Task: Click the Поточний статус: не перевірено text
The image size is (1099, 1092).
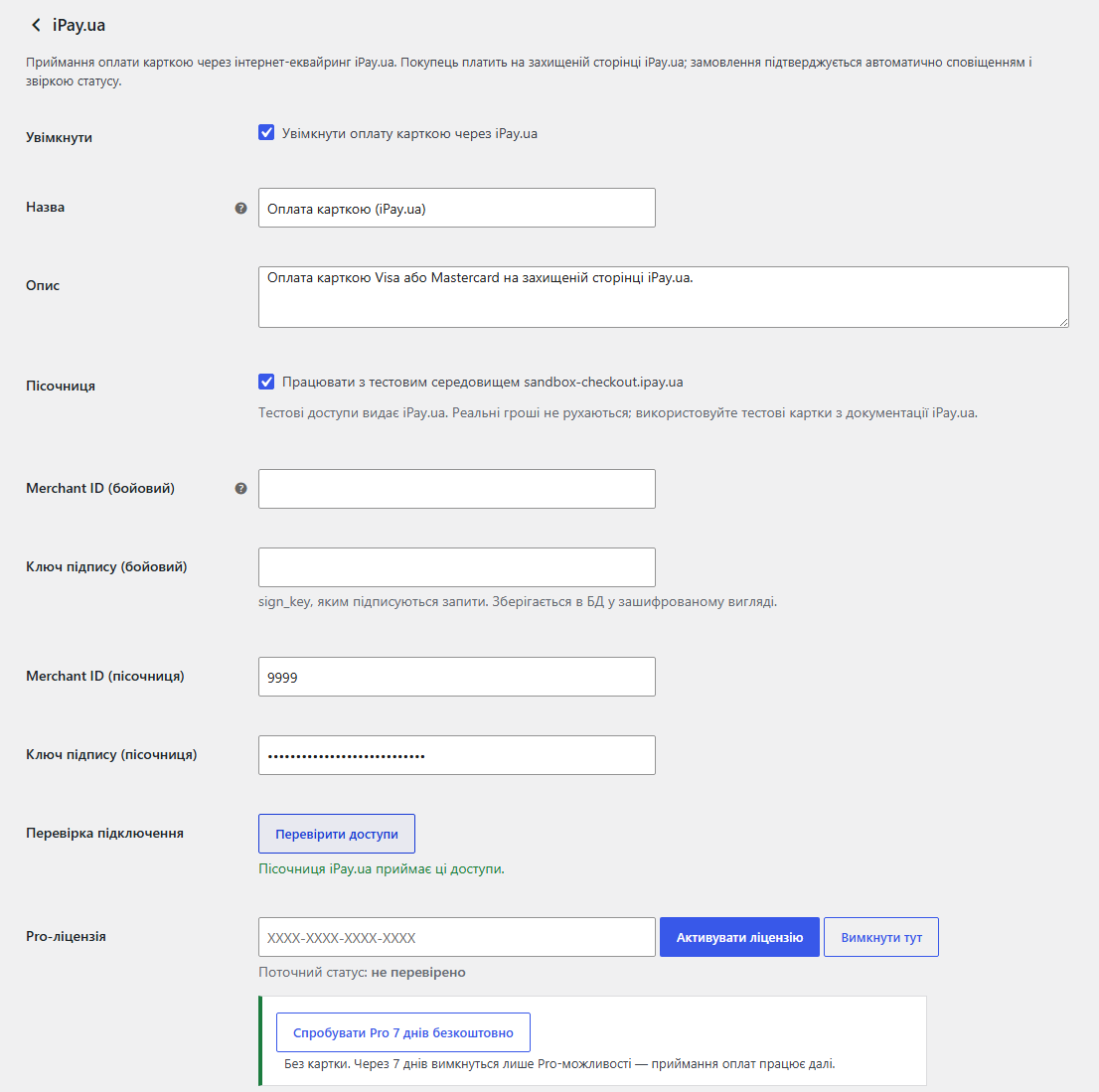Action: (362, 972)
